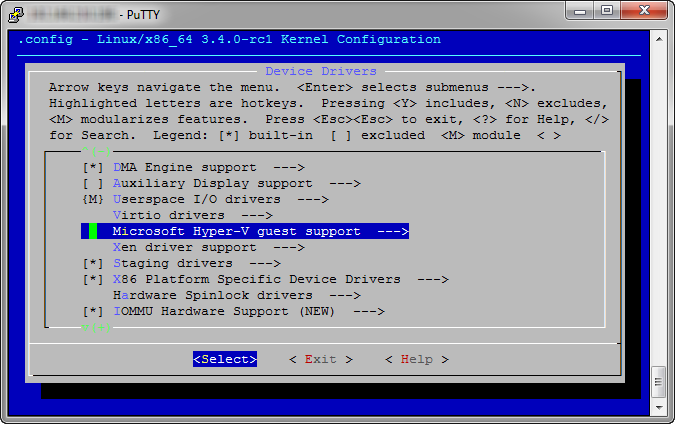
Task: Open the Hardware Spinlock drivers submenu
Action: pos(226,296)
